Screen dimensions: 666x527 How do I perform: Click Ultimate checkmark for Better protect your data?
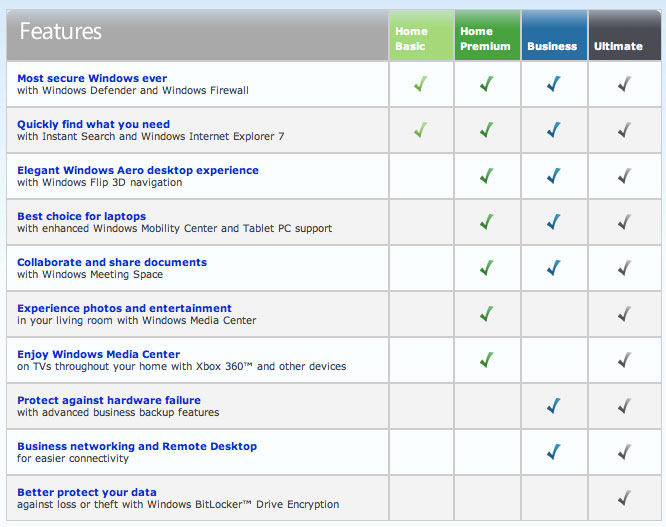click(623, 498)
